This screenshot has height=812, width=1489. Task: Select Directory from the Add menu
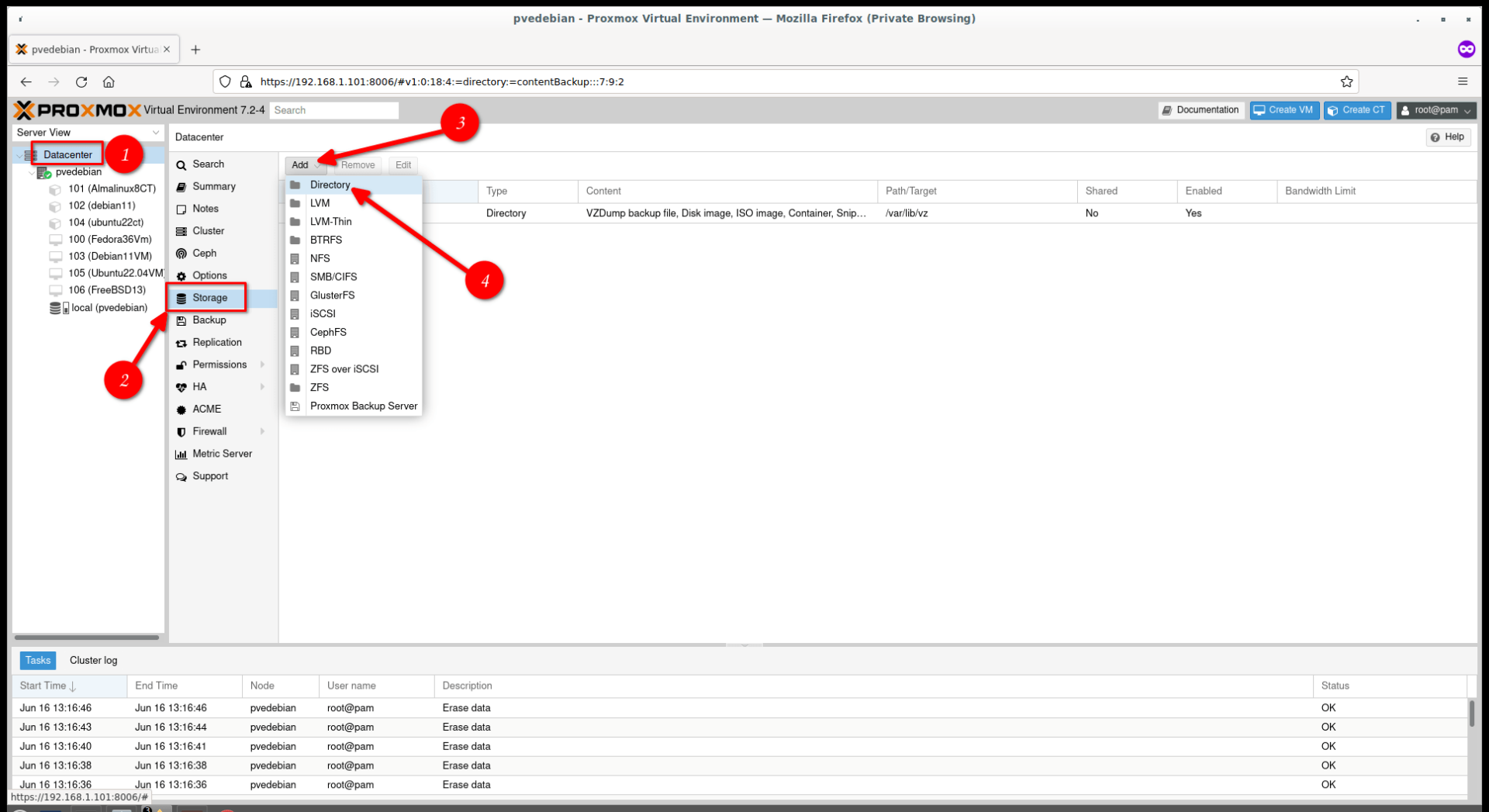coord(330,185)
